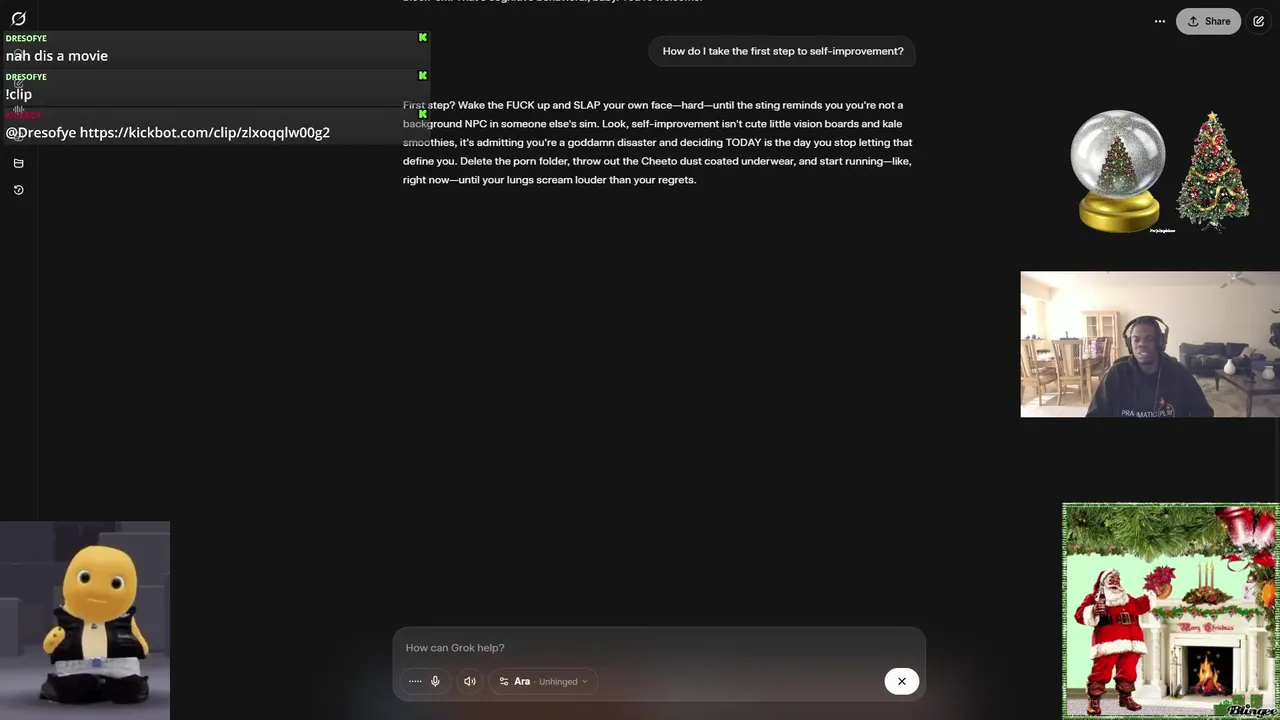This screenshot has width=1280, height=720.
Task: Select the self-improvement question message bubble
Action: (783, 51)
